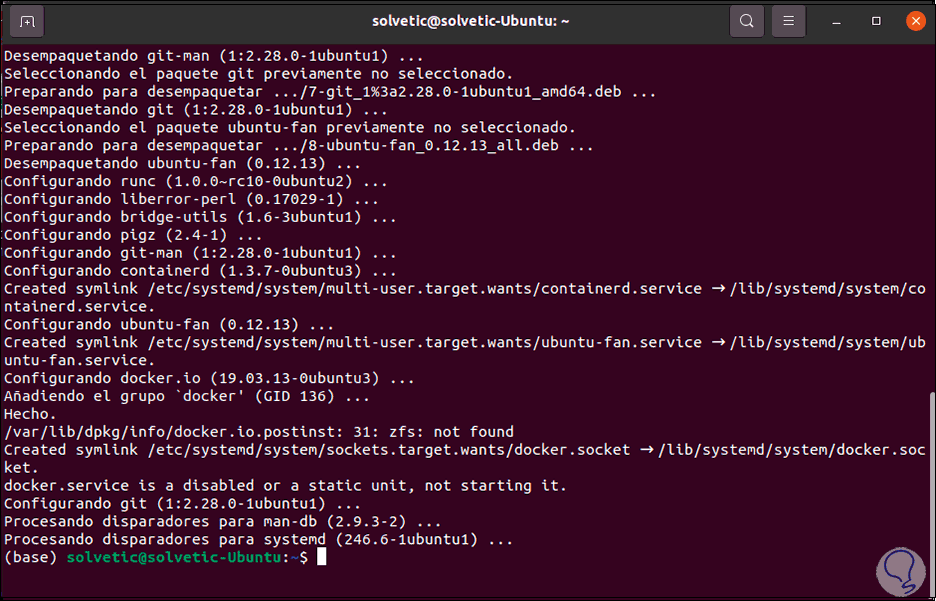Open a new terminal tab
The width and height of the screenshot is (936, 601).
(x=26, y=20)
